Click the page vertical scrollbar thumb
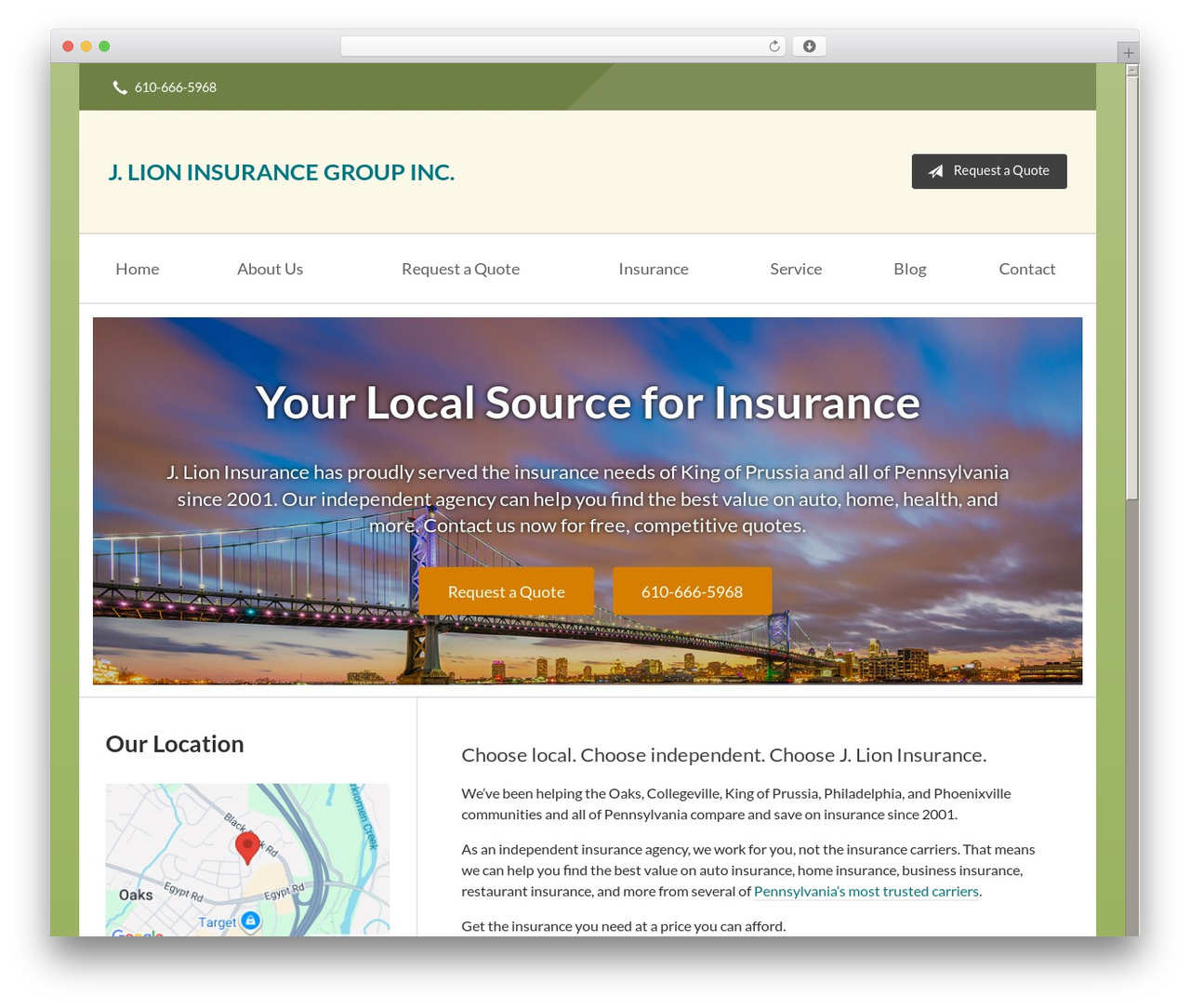This screenshot has height=1008, width=1190. (x=1132, y=288)
